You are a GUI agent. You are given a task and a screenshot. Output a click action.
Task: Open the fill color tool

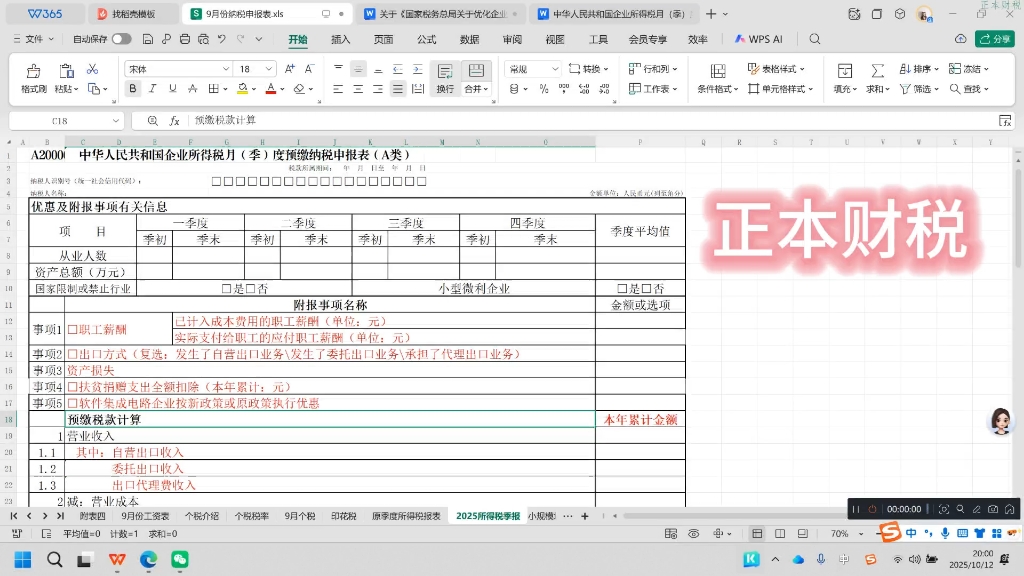(242, 89)
